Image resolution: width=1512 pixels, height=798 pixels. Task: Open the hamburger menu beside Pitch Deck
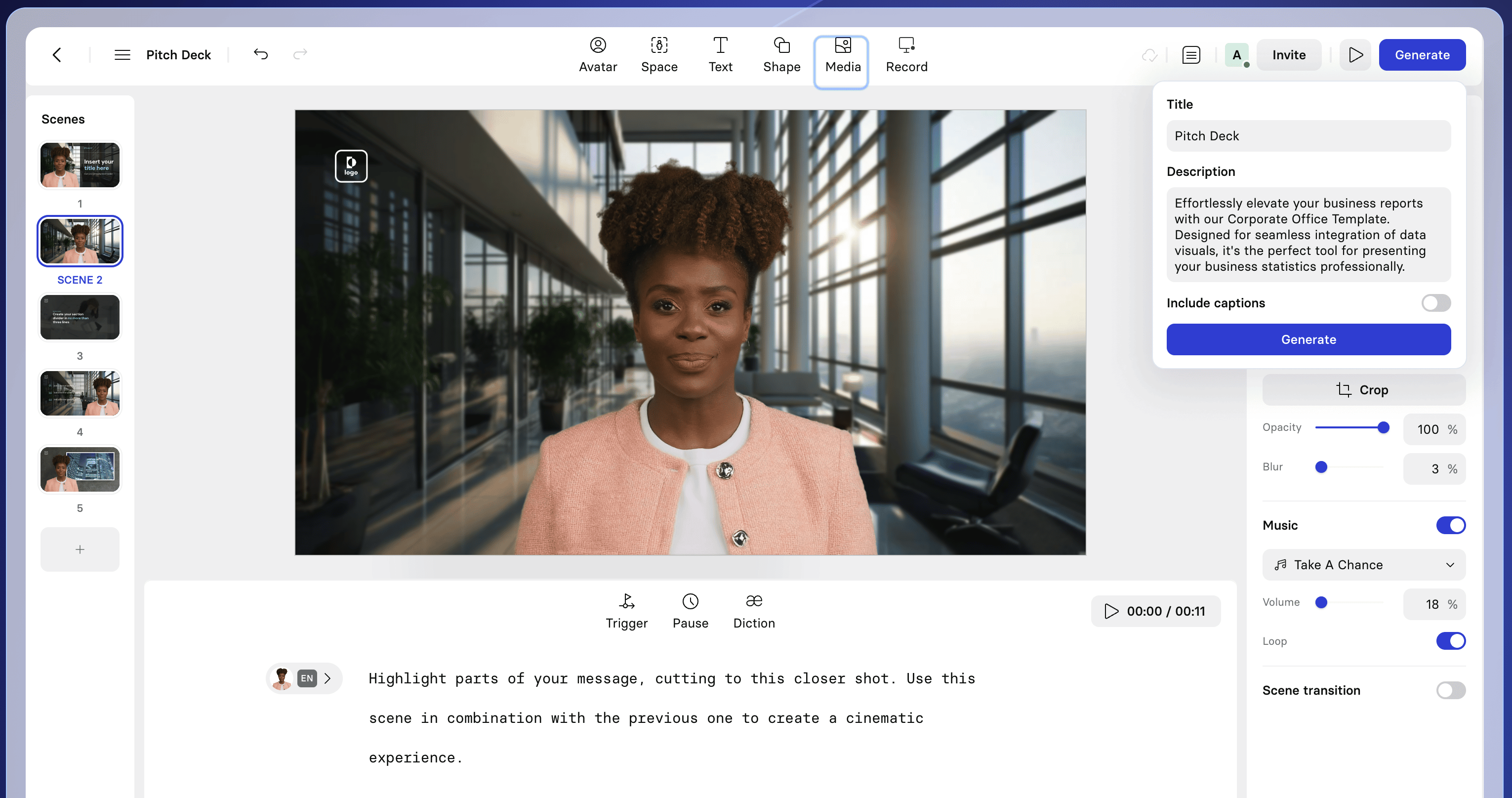pos(122,54)
